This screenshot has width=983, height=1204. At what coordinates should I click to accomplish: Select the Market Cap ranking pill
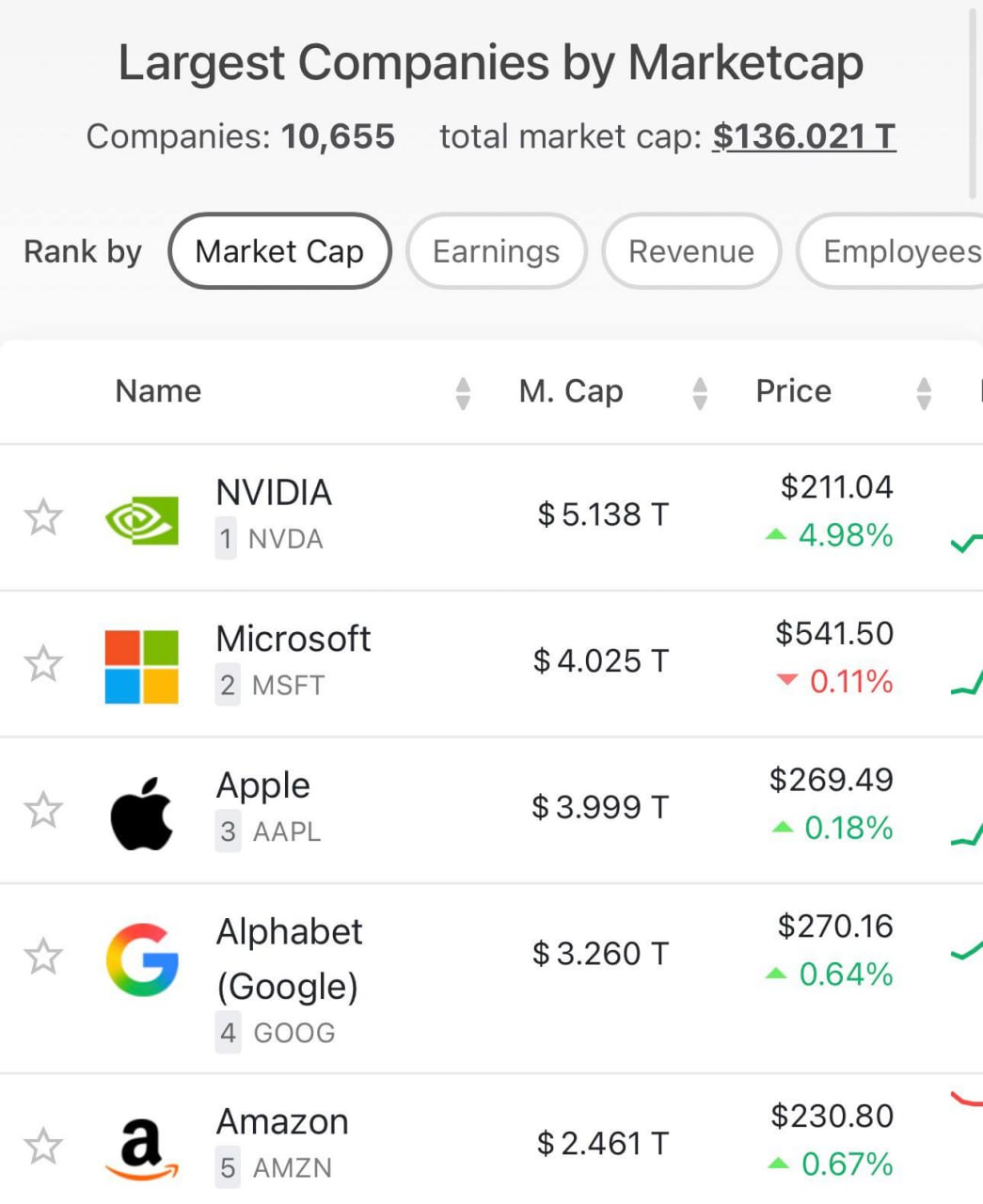coord(279,251)
